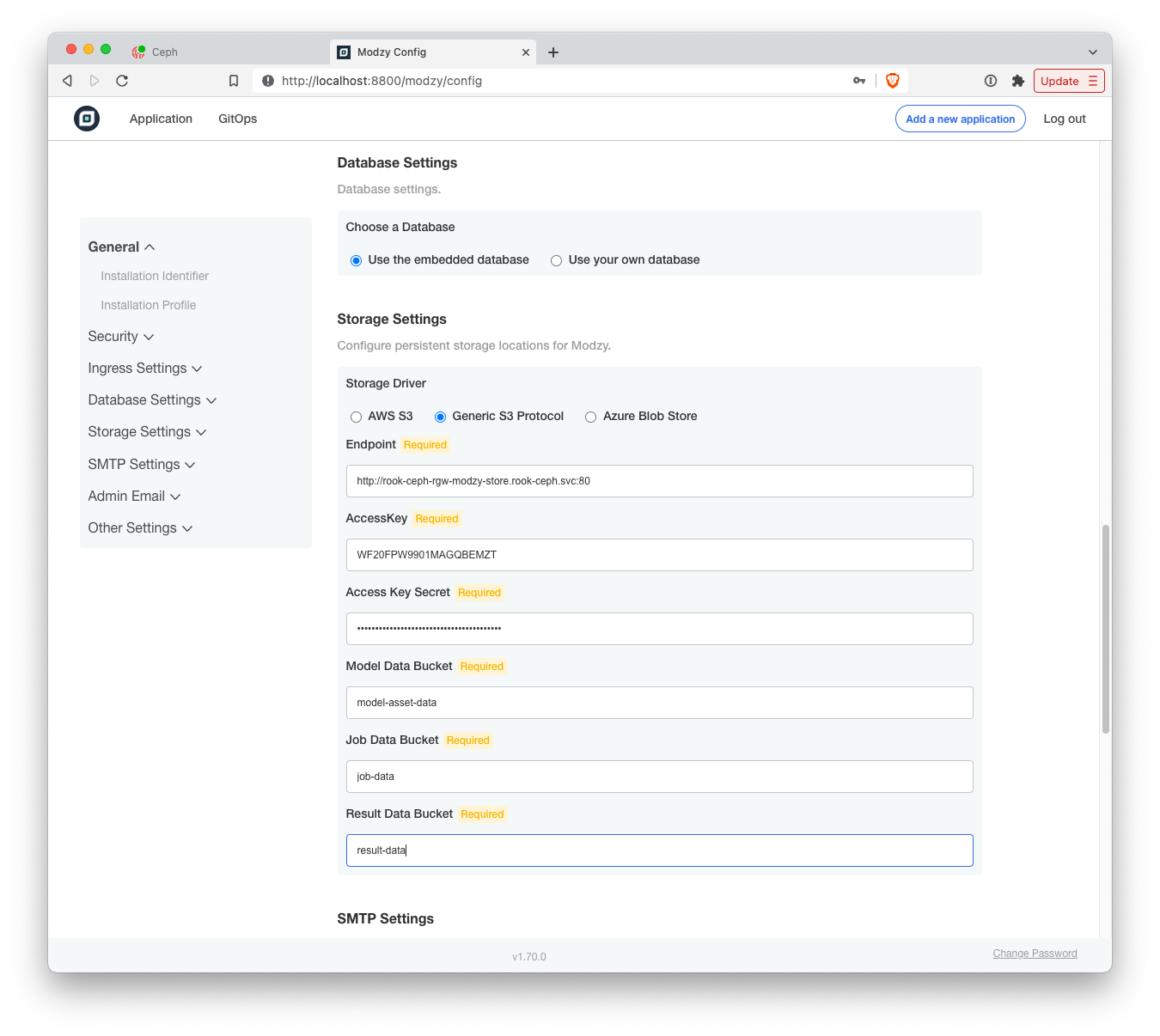Click the Ceph tab favicon
Screen dimensions: 1160x1036
(138, 52)
